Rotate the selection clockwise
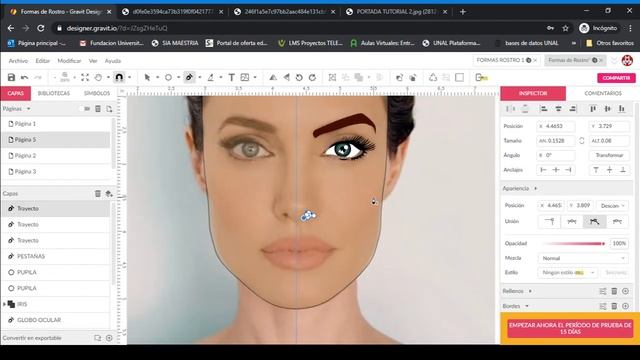This screenshot has width=640, height=360. coord(313,78)
